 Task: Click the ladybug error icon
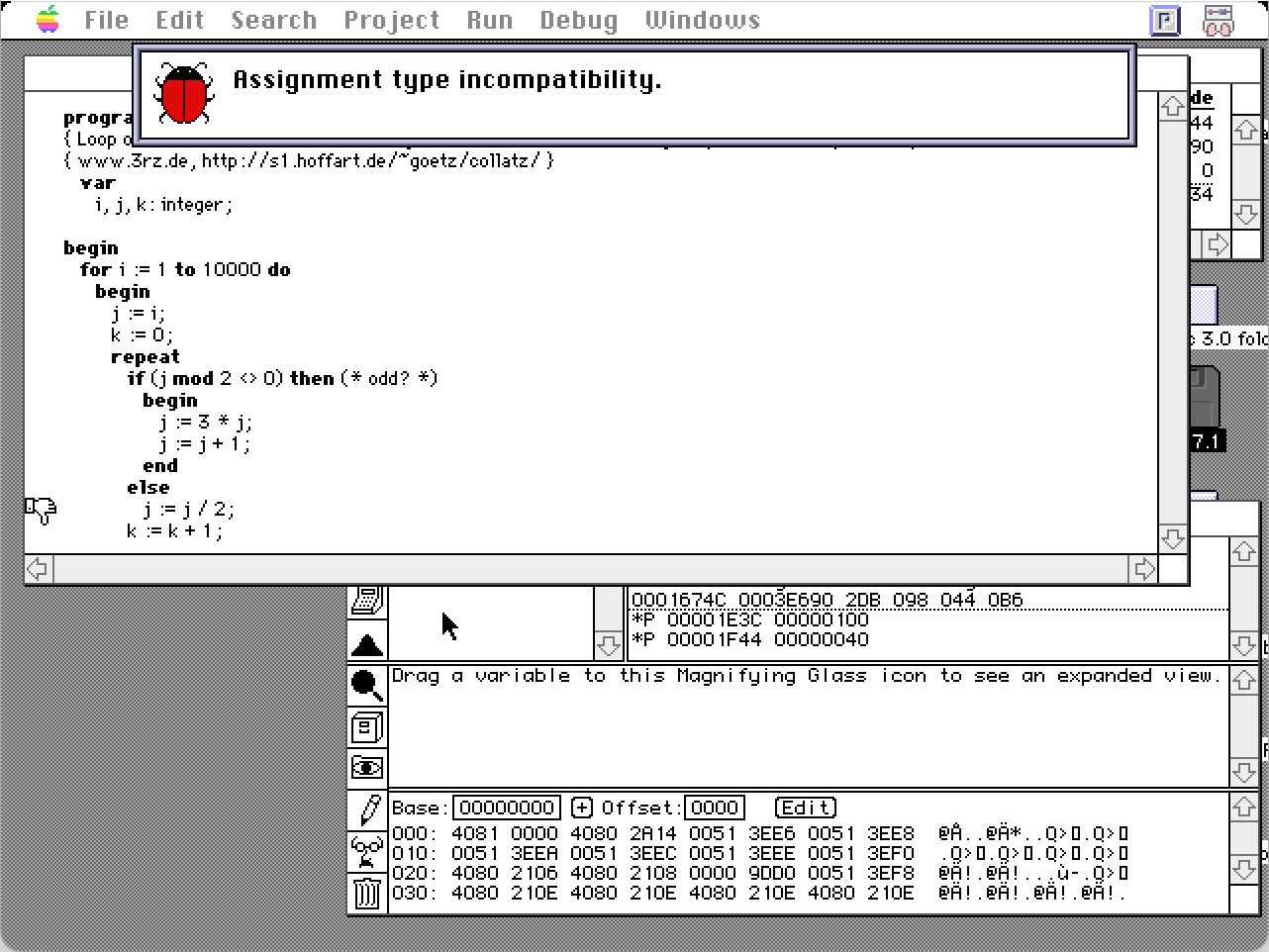coord(184,94)
